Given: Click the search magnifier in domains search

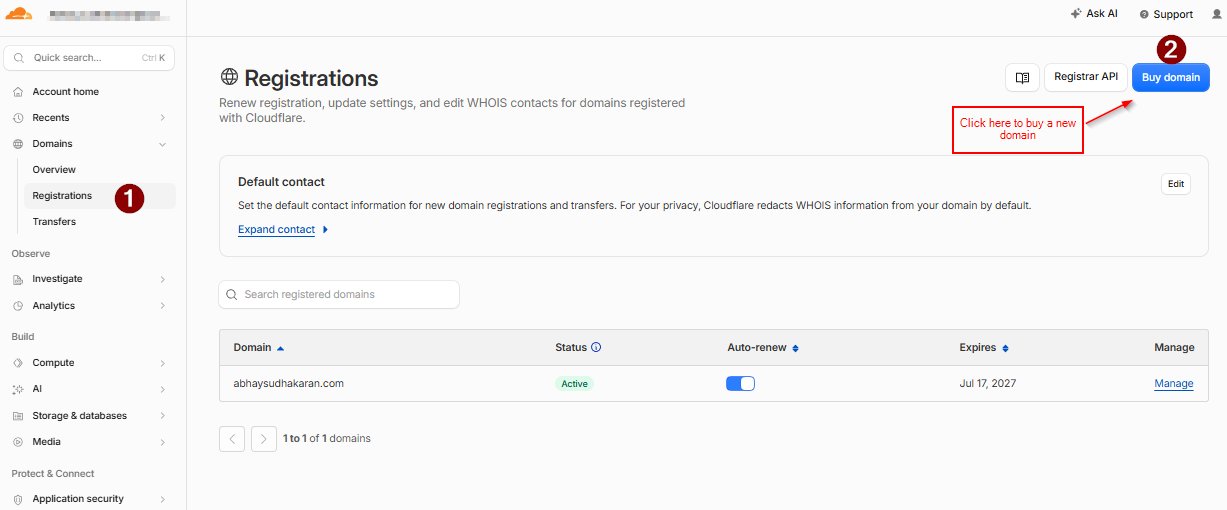Looking at the screenshot, I should (233, 295).
